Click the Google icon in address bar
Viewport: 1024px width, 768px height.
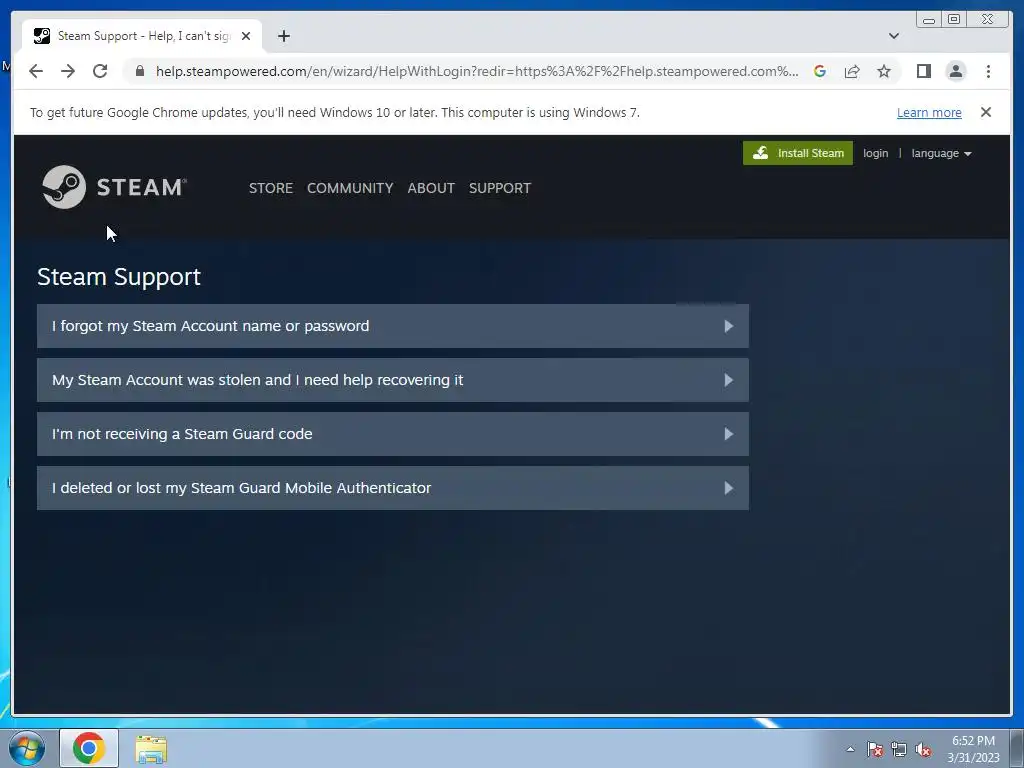820,71
